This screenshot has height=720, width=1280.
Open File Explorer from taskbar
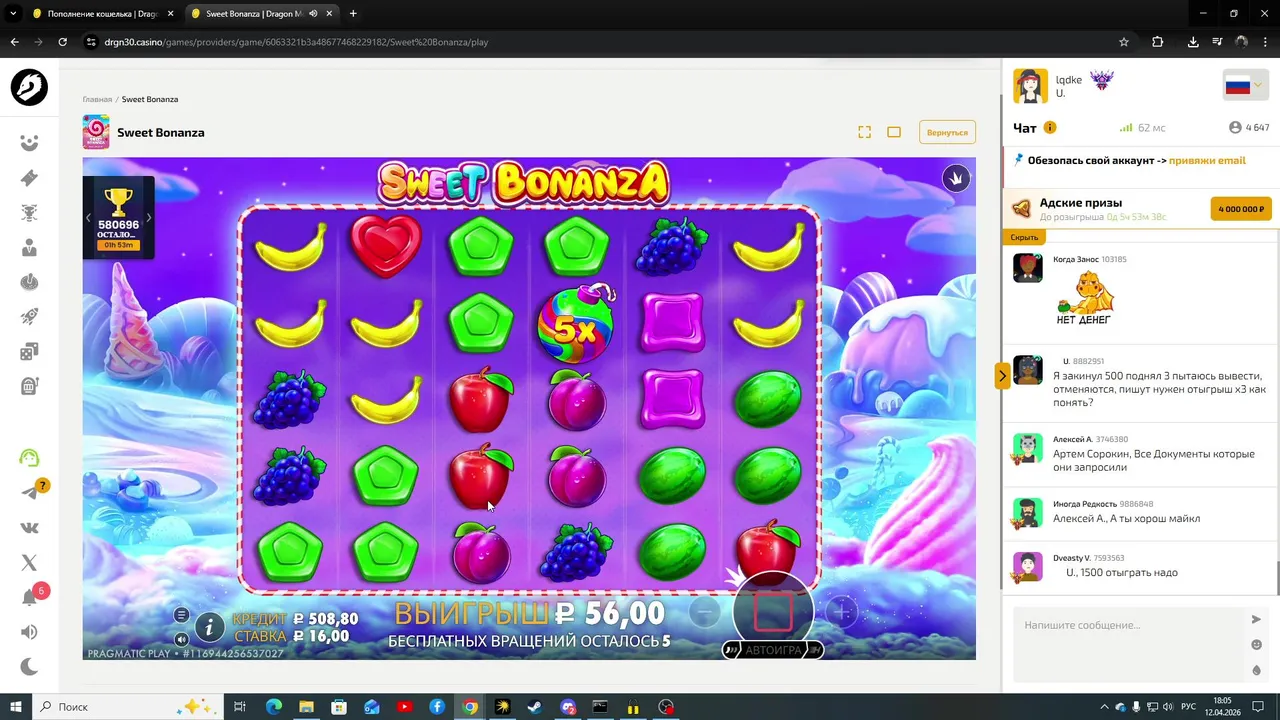(306, 707)
